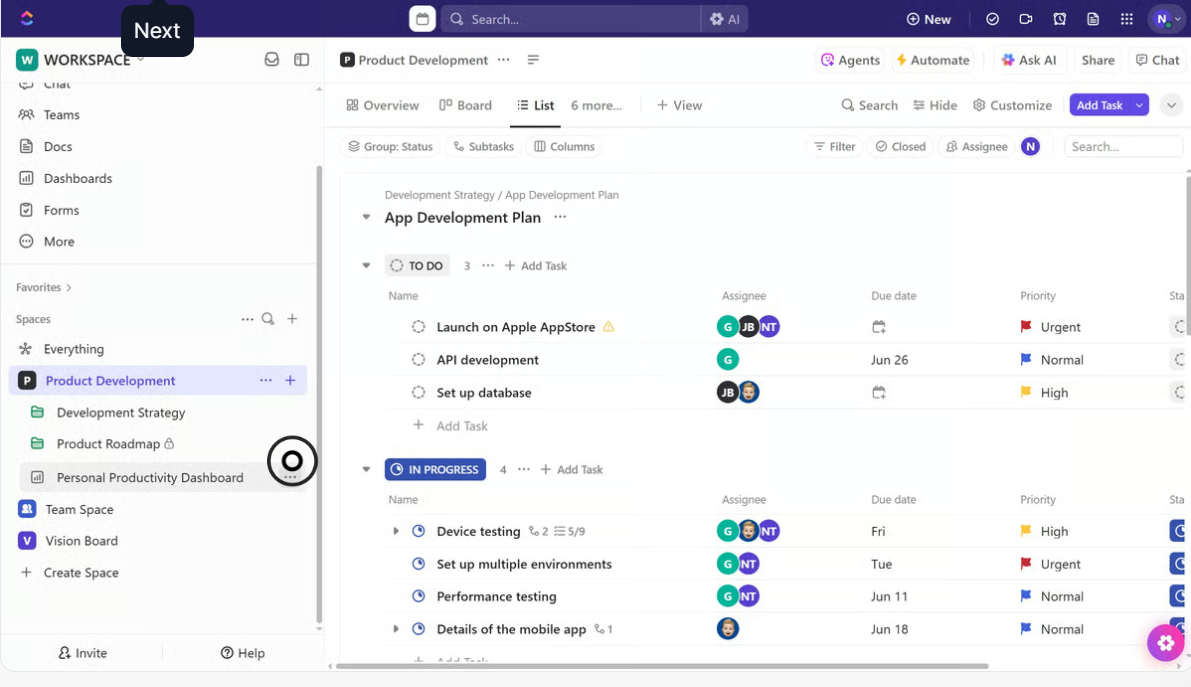Open Columns settings
This screenshot has height=687, width=1191.
[x=564, y=147]
